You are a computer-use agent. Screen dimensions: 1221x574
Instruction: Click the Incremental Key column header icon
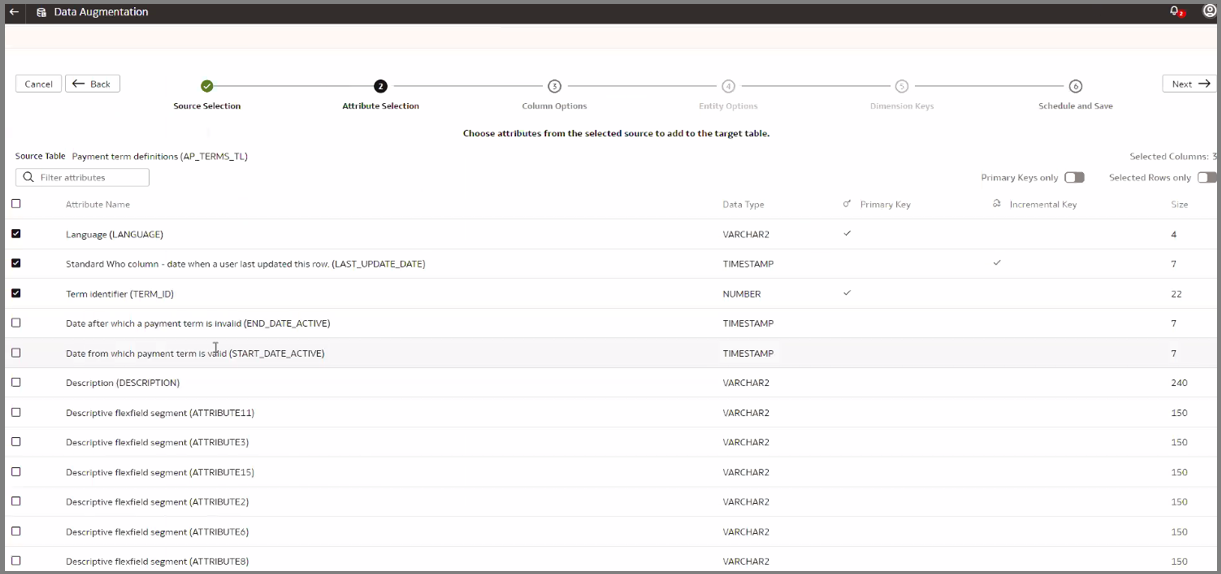pos(996,204)
